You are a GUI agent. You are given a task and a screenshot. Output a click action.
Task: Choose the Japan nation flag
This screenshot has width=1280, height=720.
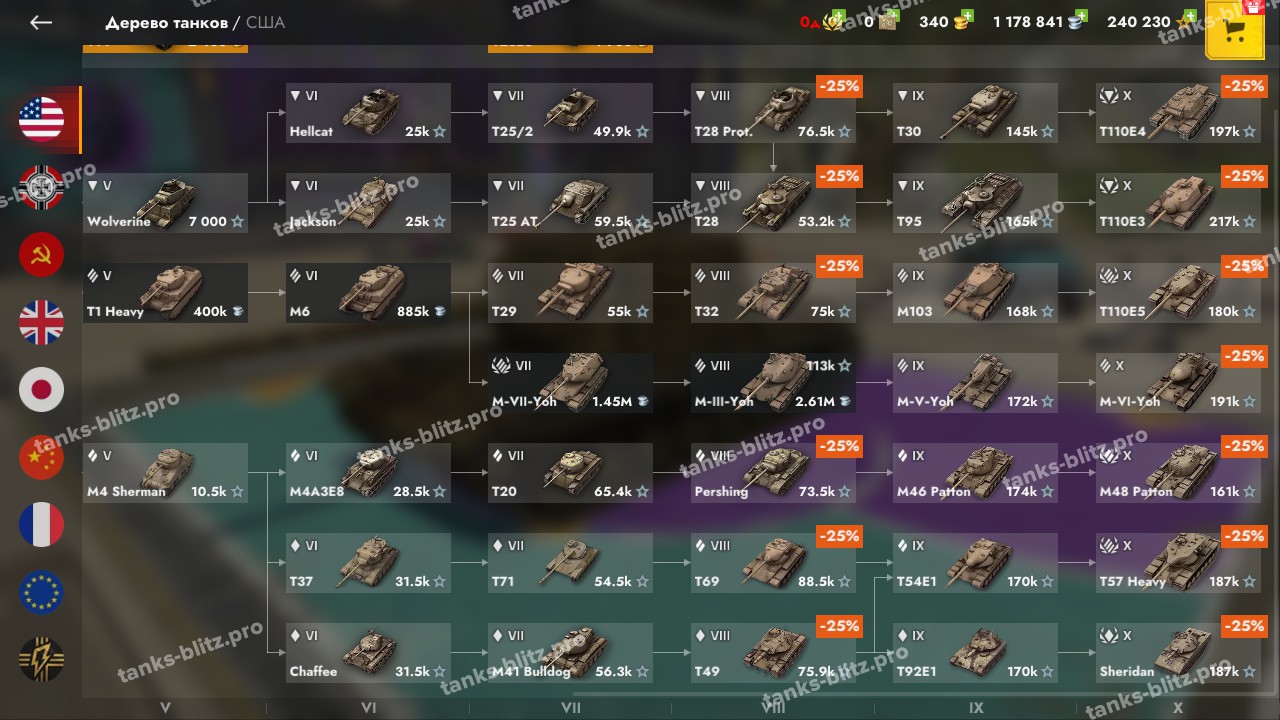point(42,390)
